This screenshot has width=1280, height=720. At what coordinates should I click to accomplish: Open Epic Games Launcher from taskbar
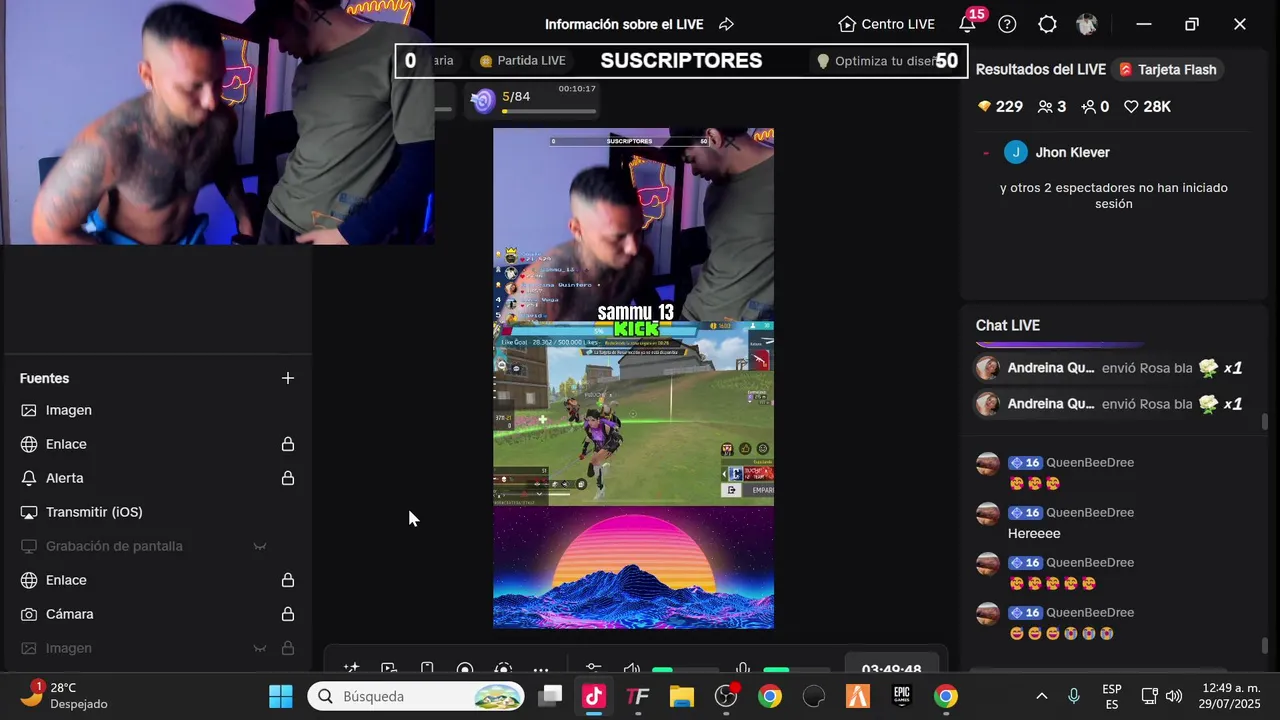point(902,697)
